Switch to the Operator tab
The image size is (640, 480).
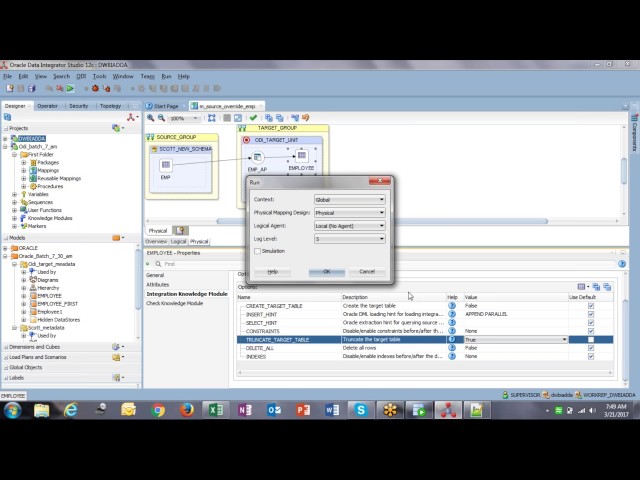(47, 106)
